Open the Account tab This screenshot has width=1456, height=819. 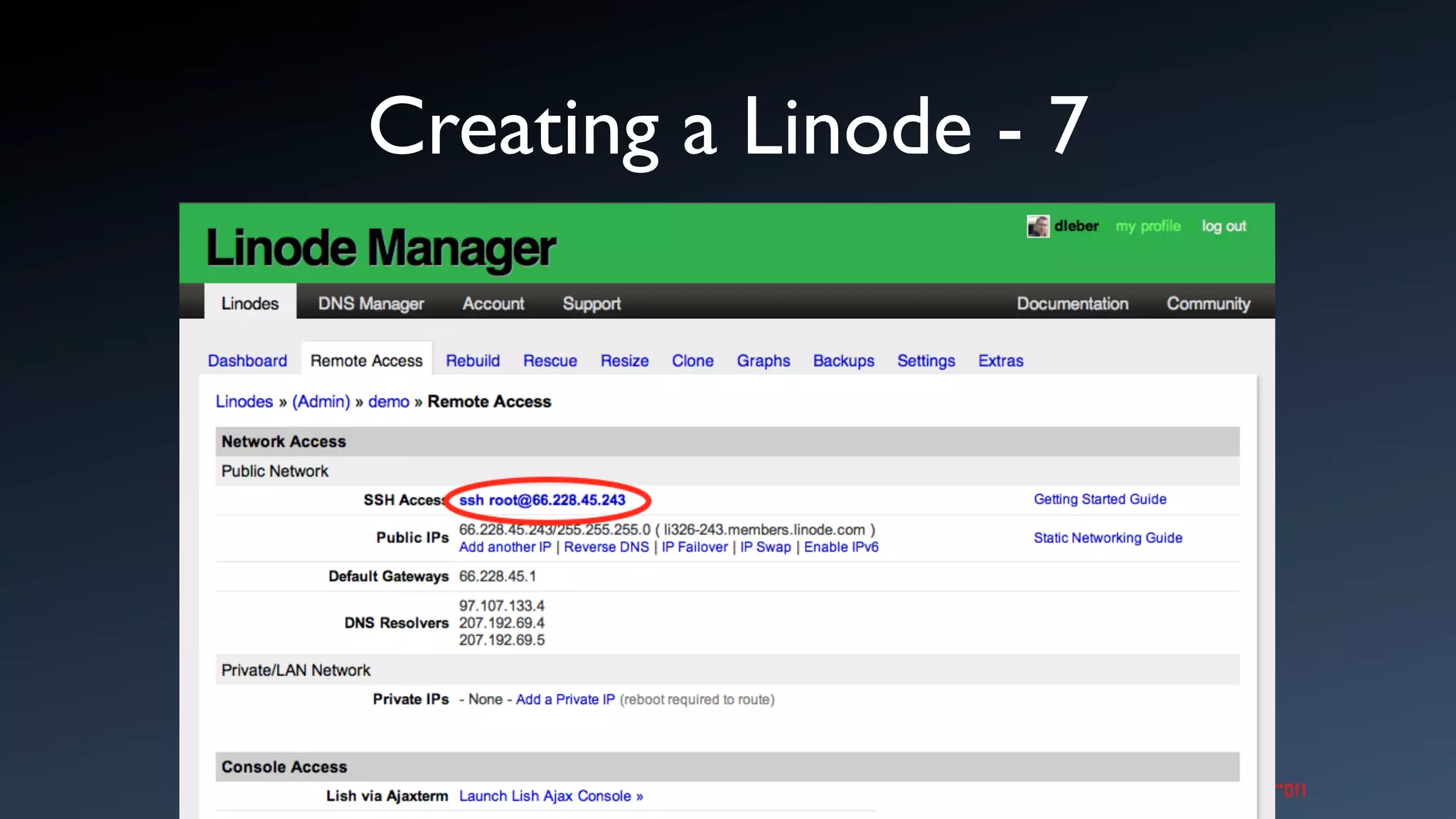(x=493, y=304)
